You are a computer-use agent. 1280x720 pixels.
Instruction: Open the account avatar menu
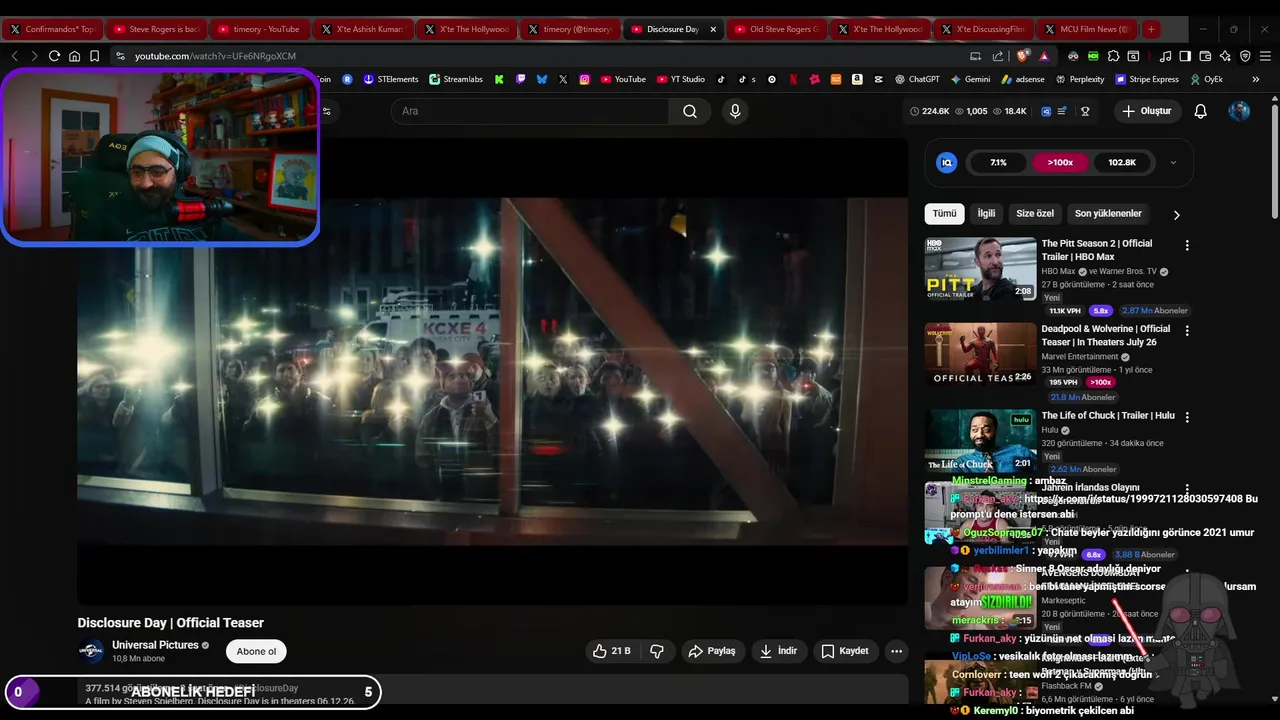click(1239, 111)
